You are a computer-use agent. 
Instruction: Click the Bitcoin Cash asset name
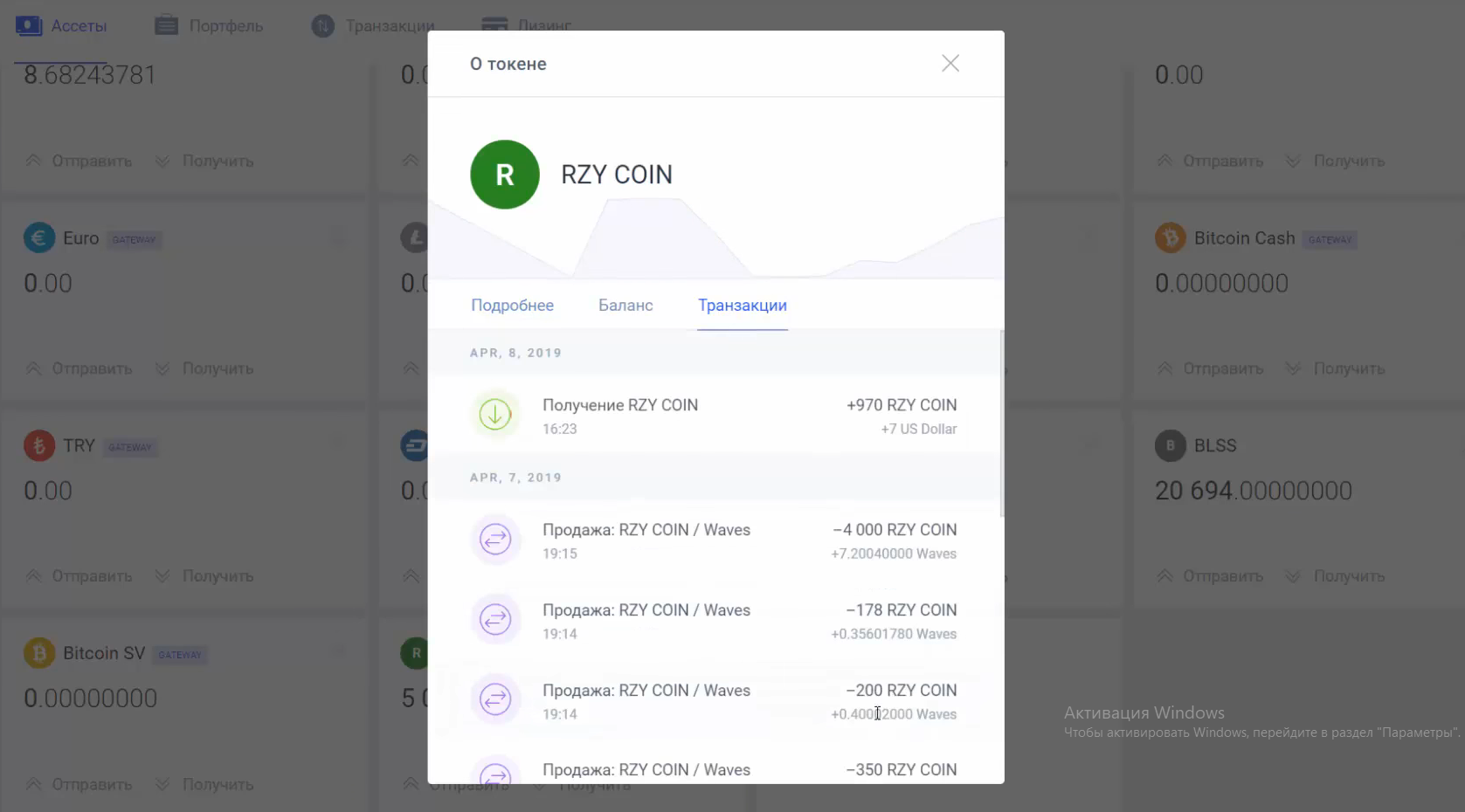tap(1245, 238)
